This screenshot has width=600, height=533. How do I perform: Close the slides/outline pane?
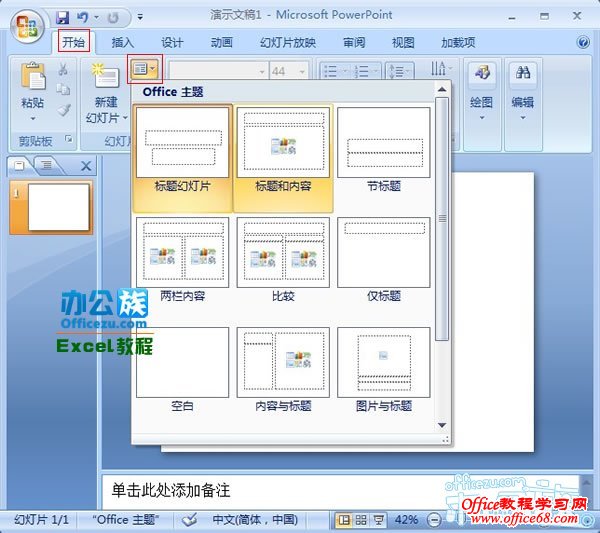click(86, 166)
